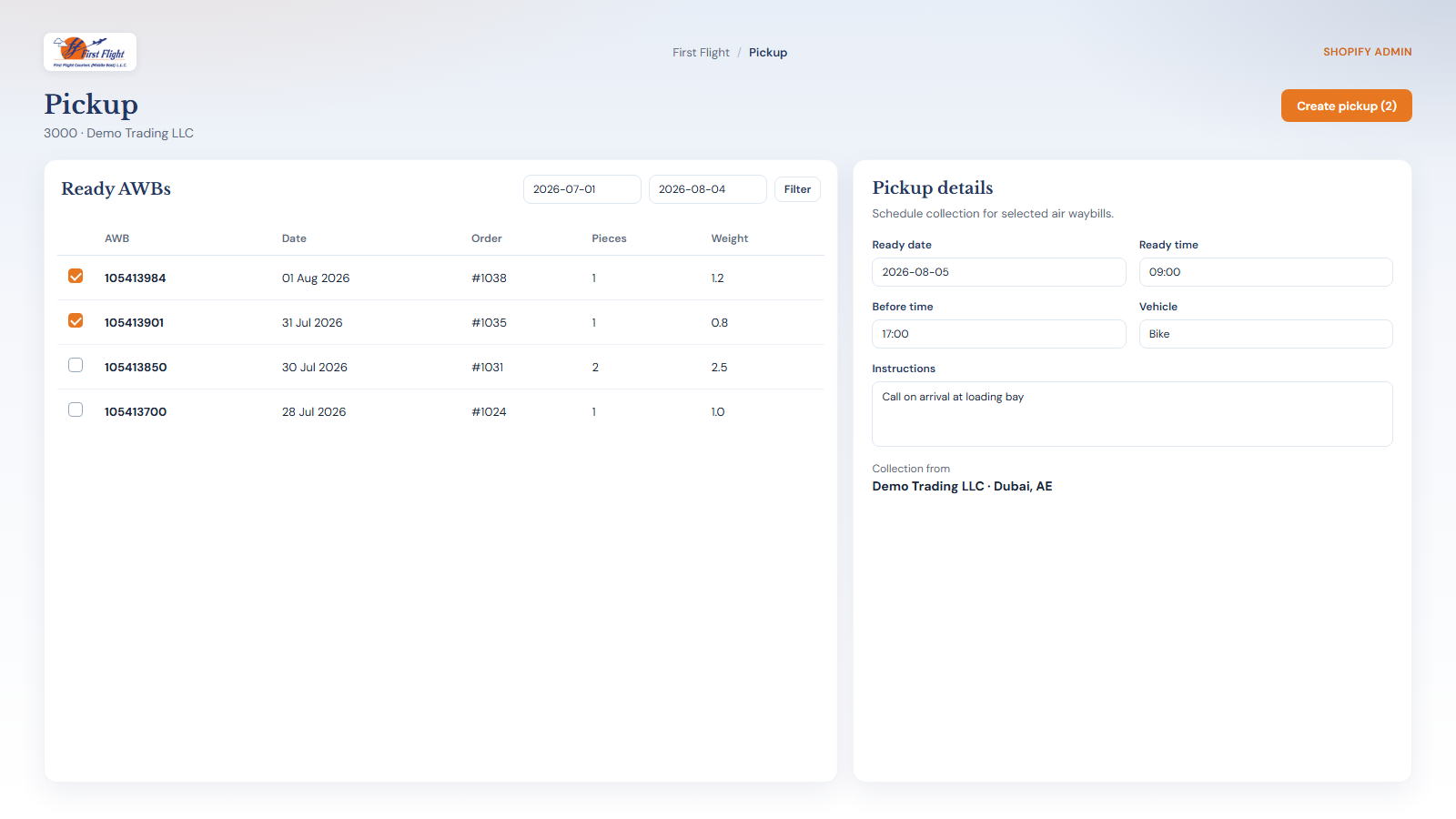Image resolution: width=1456 pixels, height=819 pixels.
Task: Click the Date column header
Action: click(x=294, y=238)
